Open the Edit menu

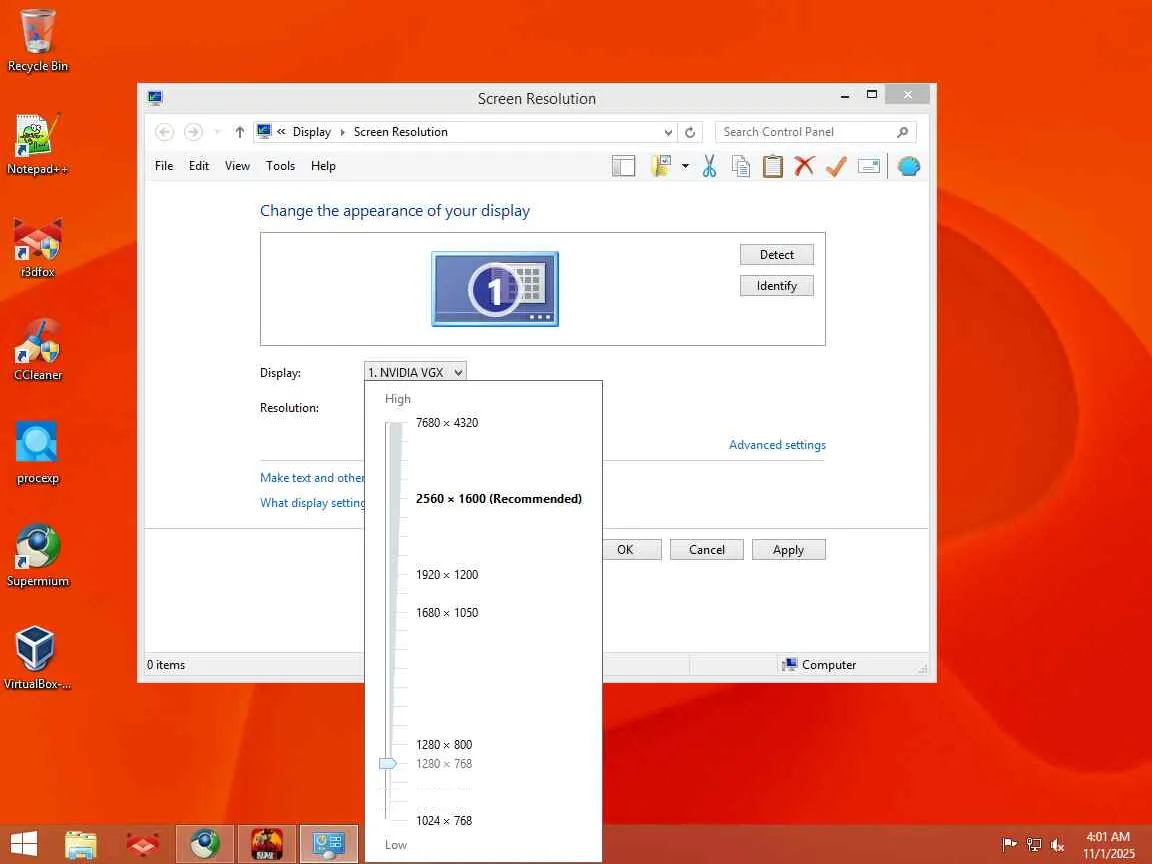click(x=198, y=166)
